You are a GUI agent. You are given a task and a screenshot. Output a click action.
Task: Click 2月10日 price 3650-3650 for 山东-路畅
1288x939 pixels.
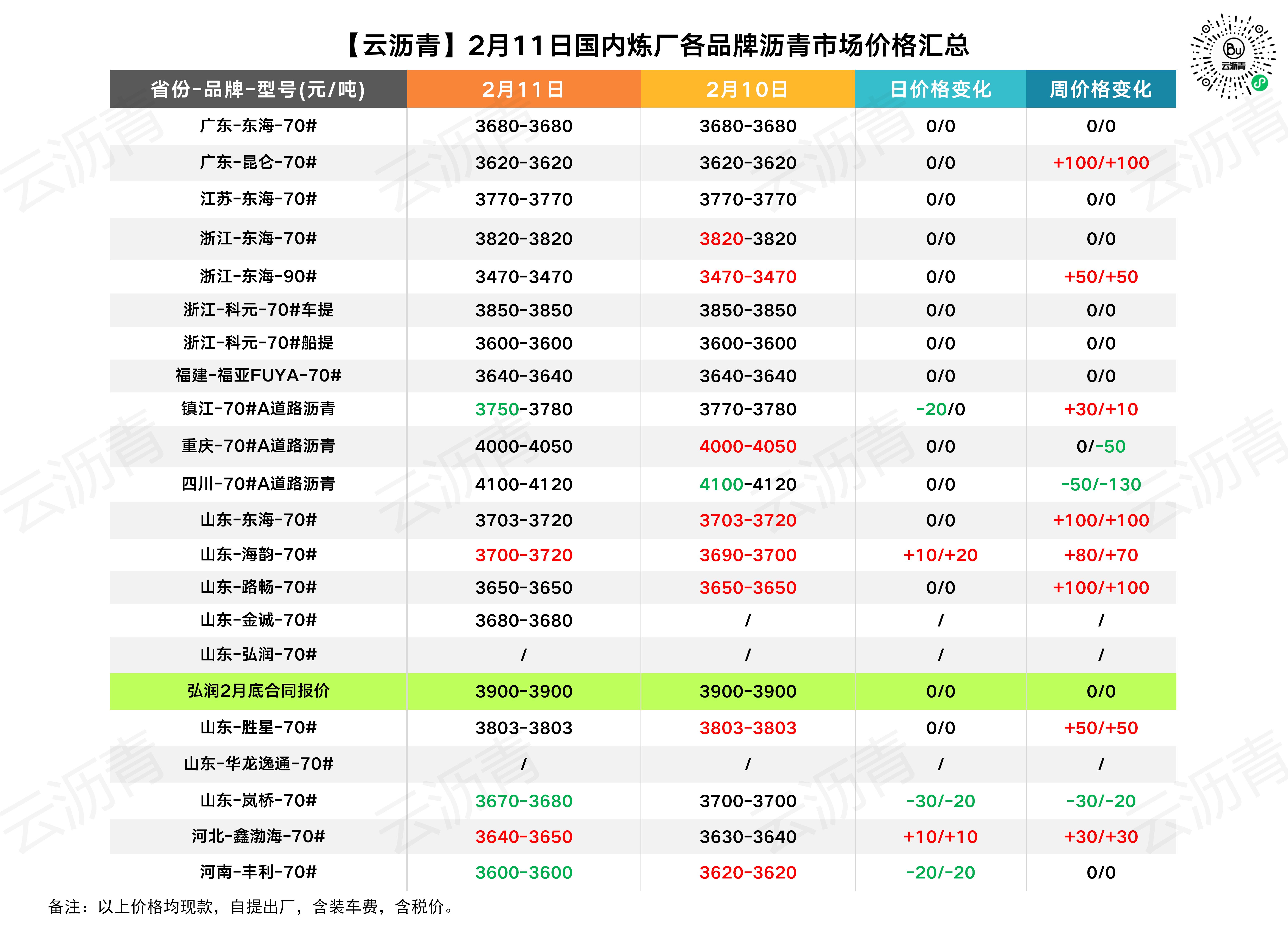click(748, 588)
